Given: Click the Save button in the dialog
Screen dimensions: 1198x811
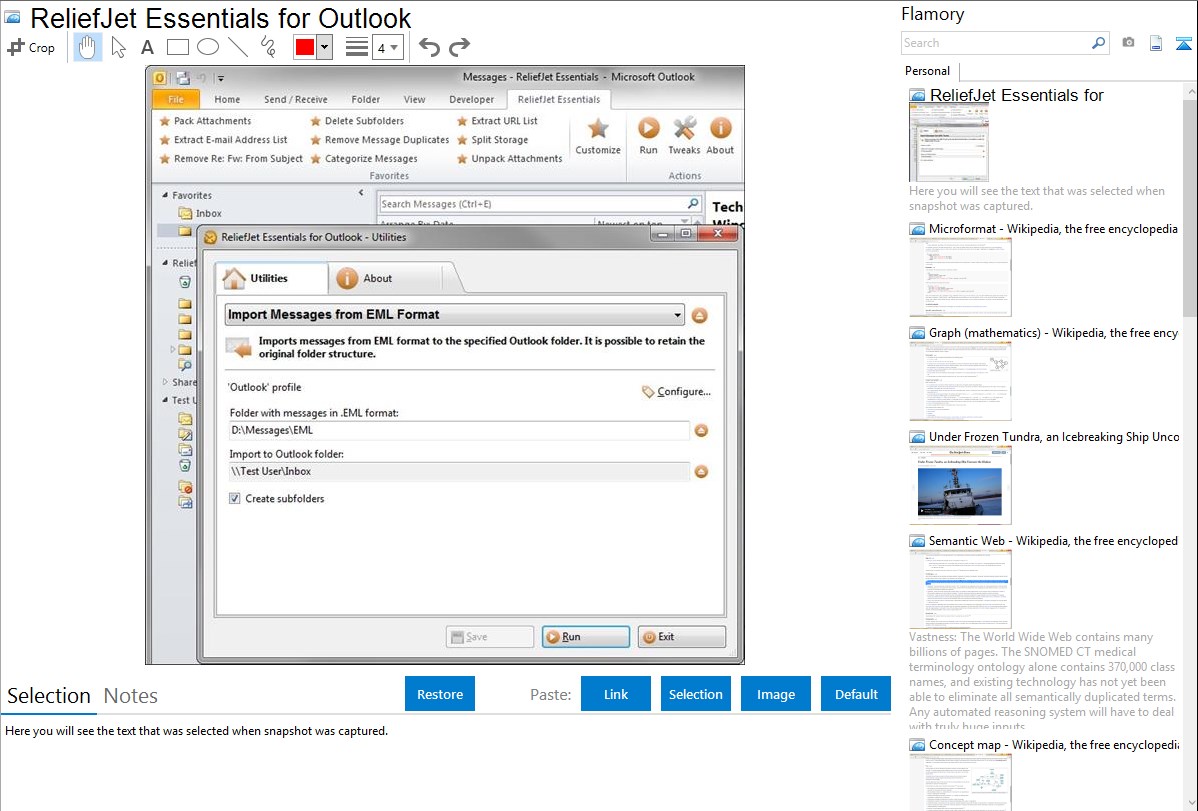Looking at the screenshot, I should coord(490,637).
